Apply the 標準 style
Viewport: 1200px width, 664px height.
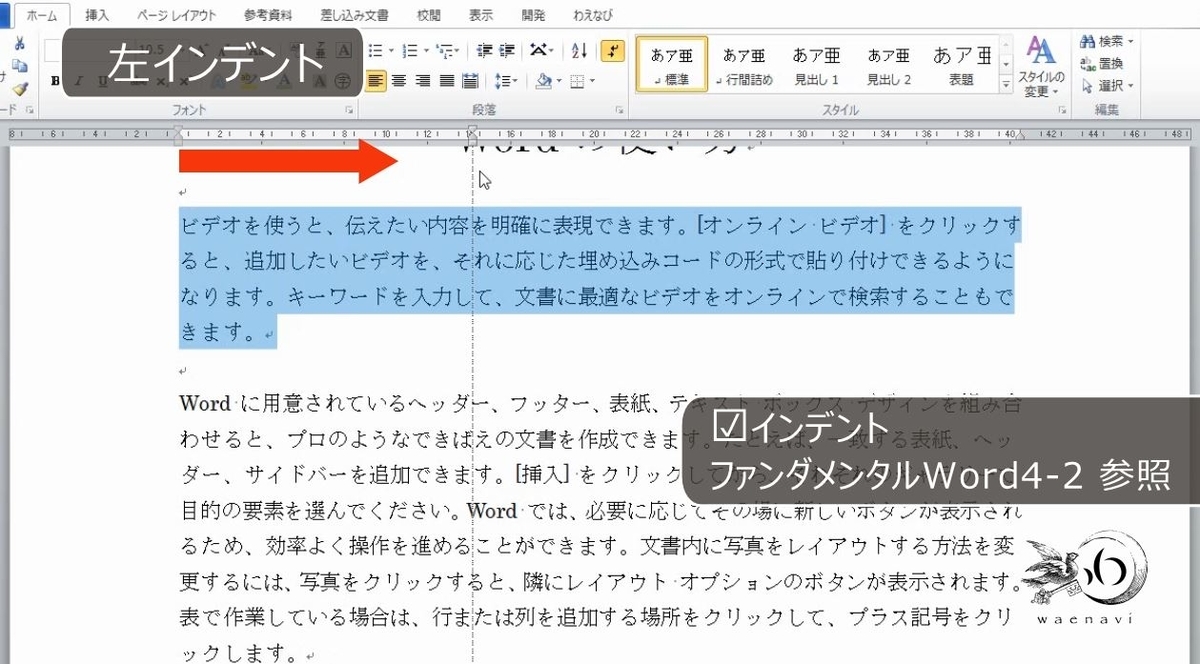pyautogui.click(x=672, y=64)
